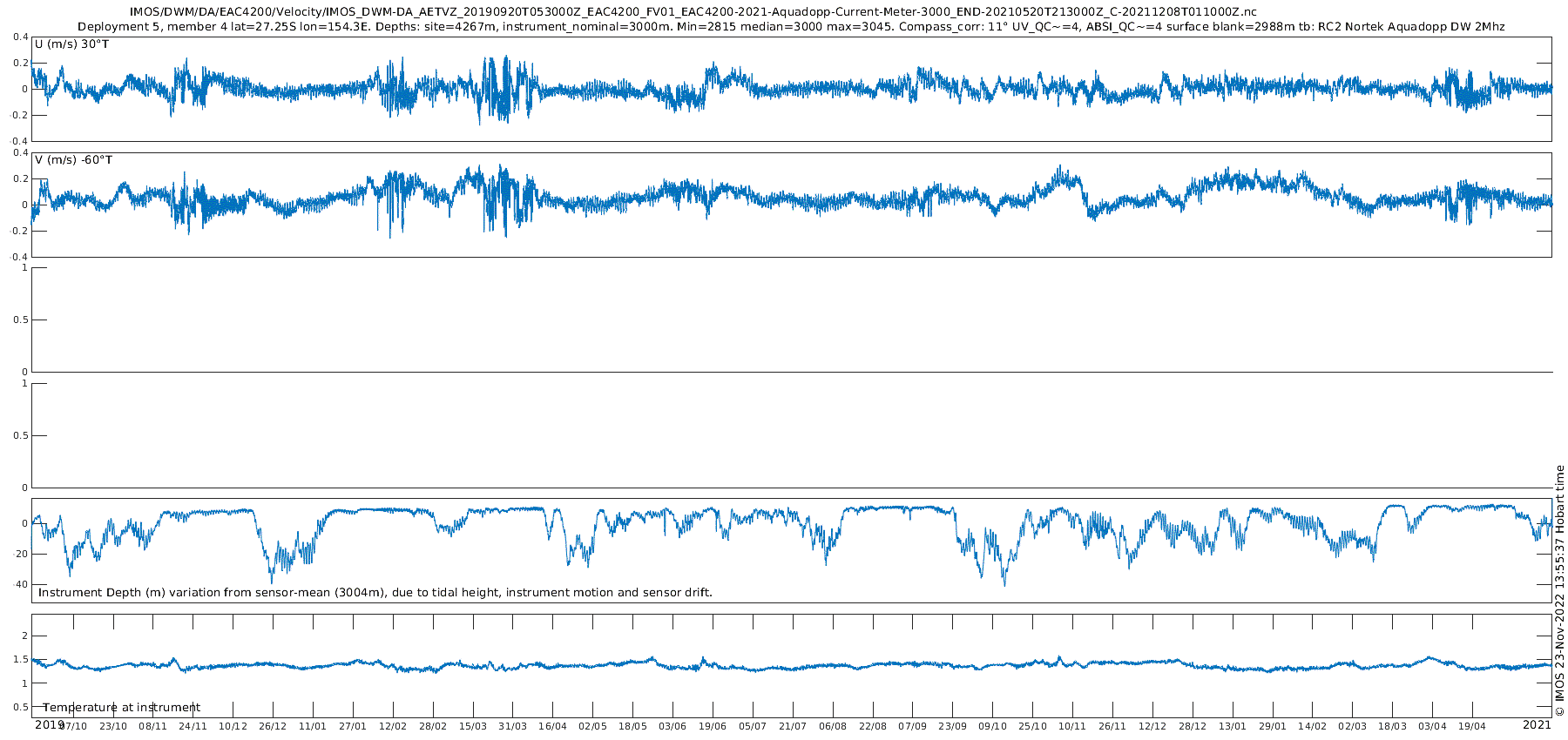Click the '12/12' date tick label

click(x=1152, y=726)
